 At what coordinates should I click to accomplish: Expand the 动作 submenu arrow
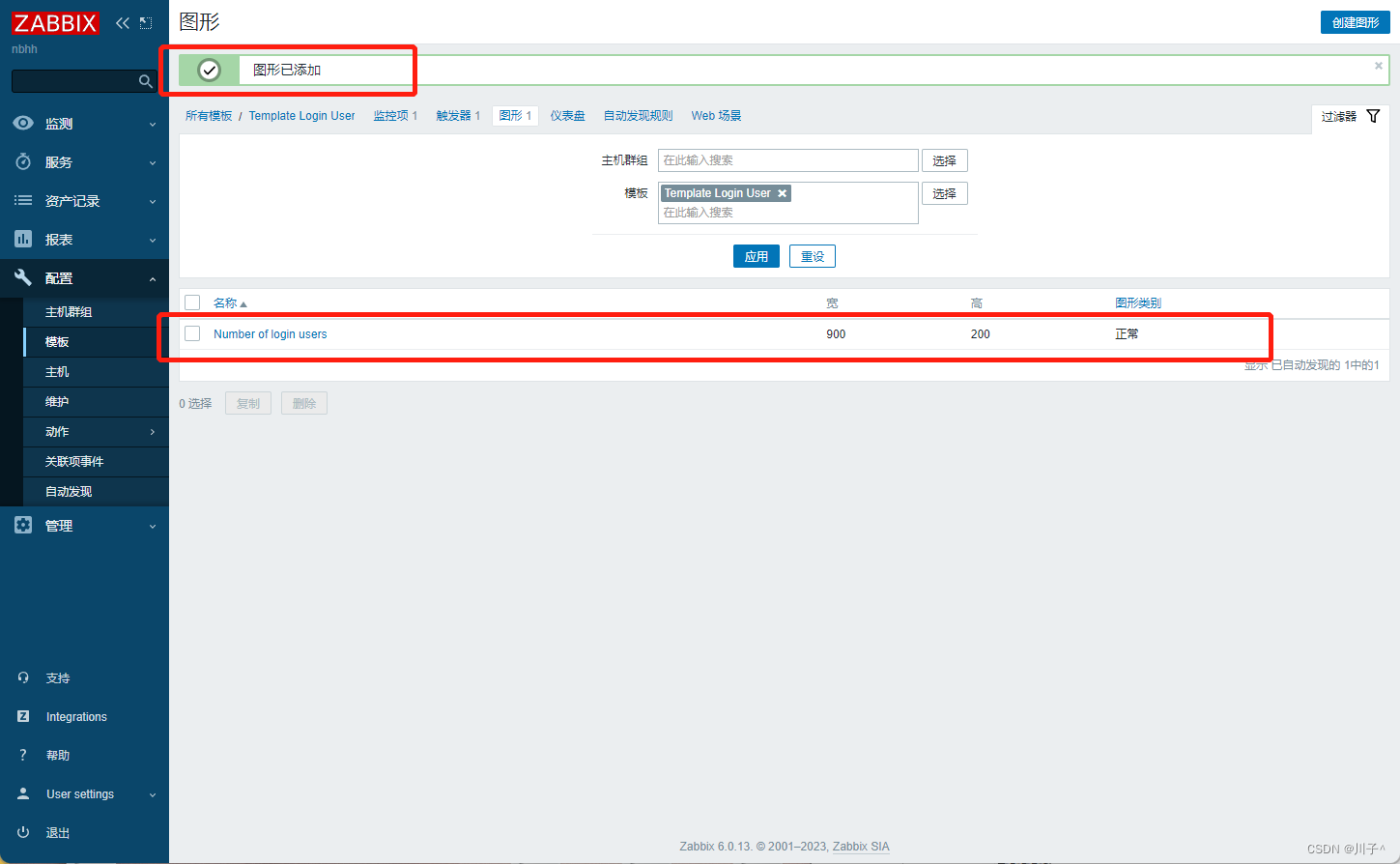(x=153, y=432)
